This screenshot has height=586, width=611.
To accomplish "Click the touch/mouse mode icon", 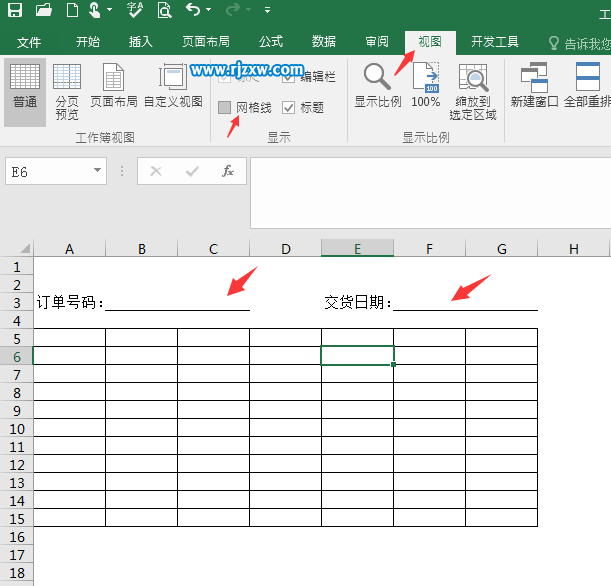I will (95, 10).
